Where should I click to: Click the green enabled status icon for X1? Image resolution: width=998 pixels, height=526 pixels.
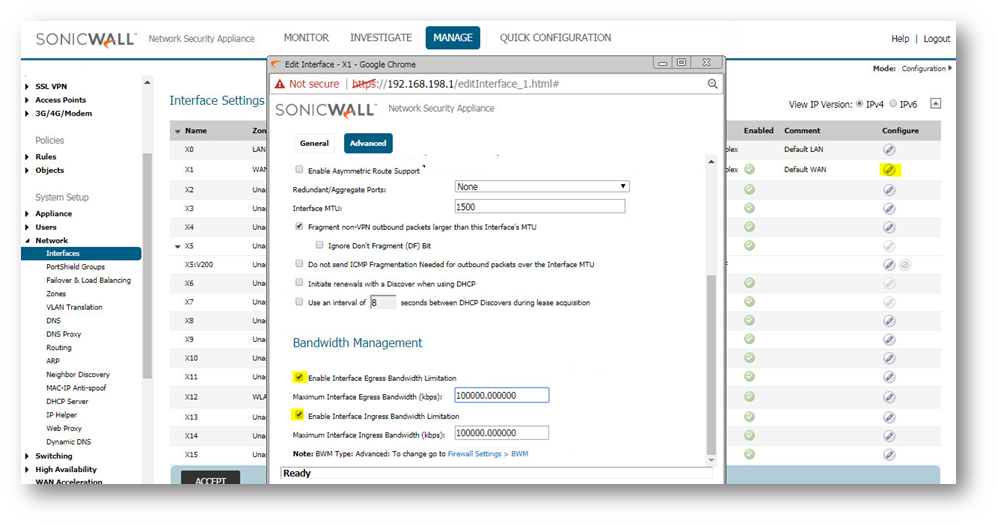(x=749, y=170)
